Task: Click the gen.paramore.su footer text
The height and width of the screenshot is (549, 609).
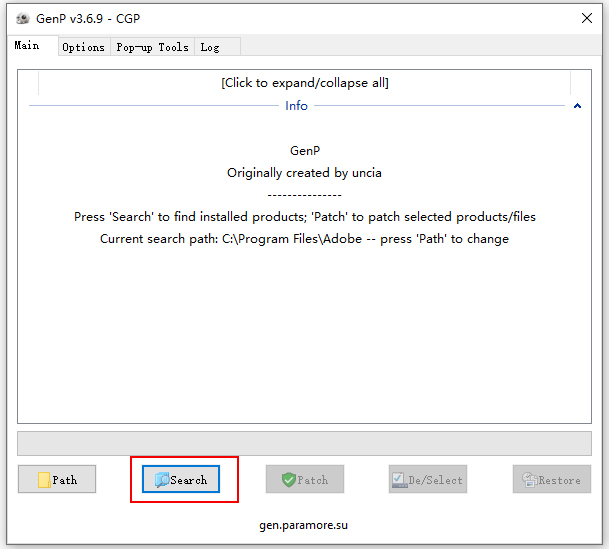Action: point(304,525)
